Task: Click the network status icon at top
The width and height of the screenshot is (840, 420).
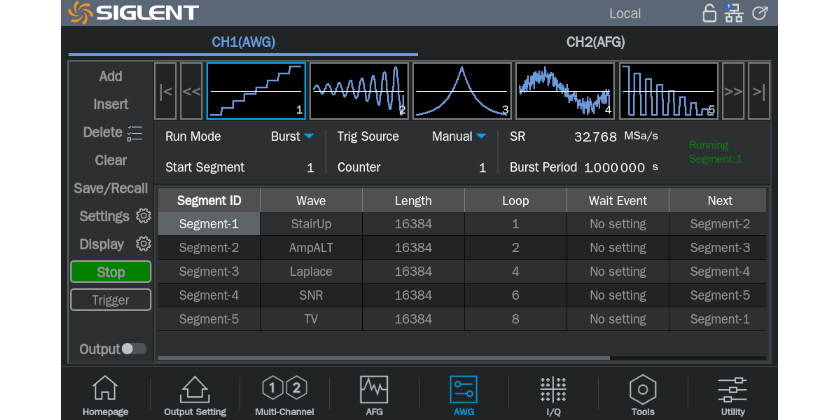Action: pos(734,13)
